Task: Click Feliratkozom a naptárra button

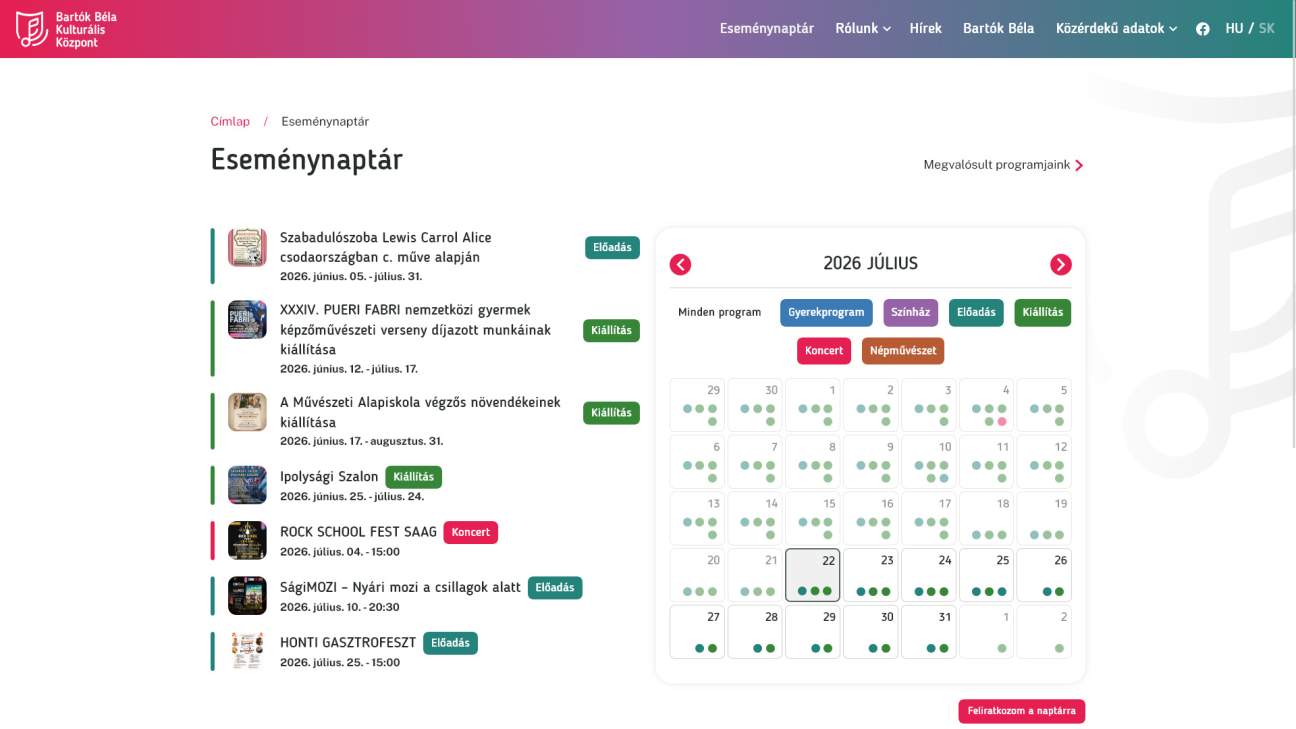Action: 1021,711
